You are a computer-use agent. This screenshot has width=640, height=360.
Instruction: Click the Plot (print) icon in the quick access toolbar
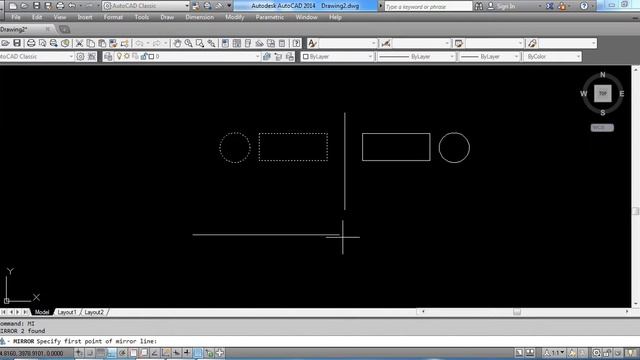click(x=60, y=6)
